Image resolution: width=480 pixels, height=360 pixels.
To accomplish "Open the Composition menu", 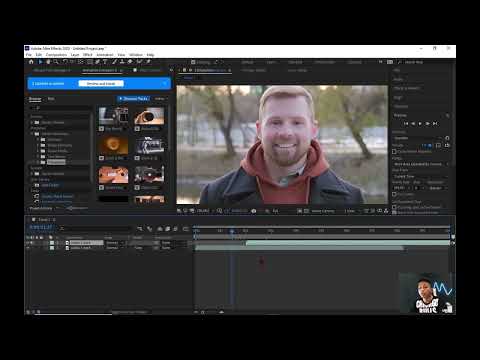I will coord(56,55).
